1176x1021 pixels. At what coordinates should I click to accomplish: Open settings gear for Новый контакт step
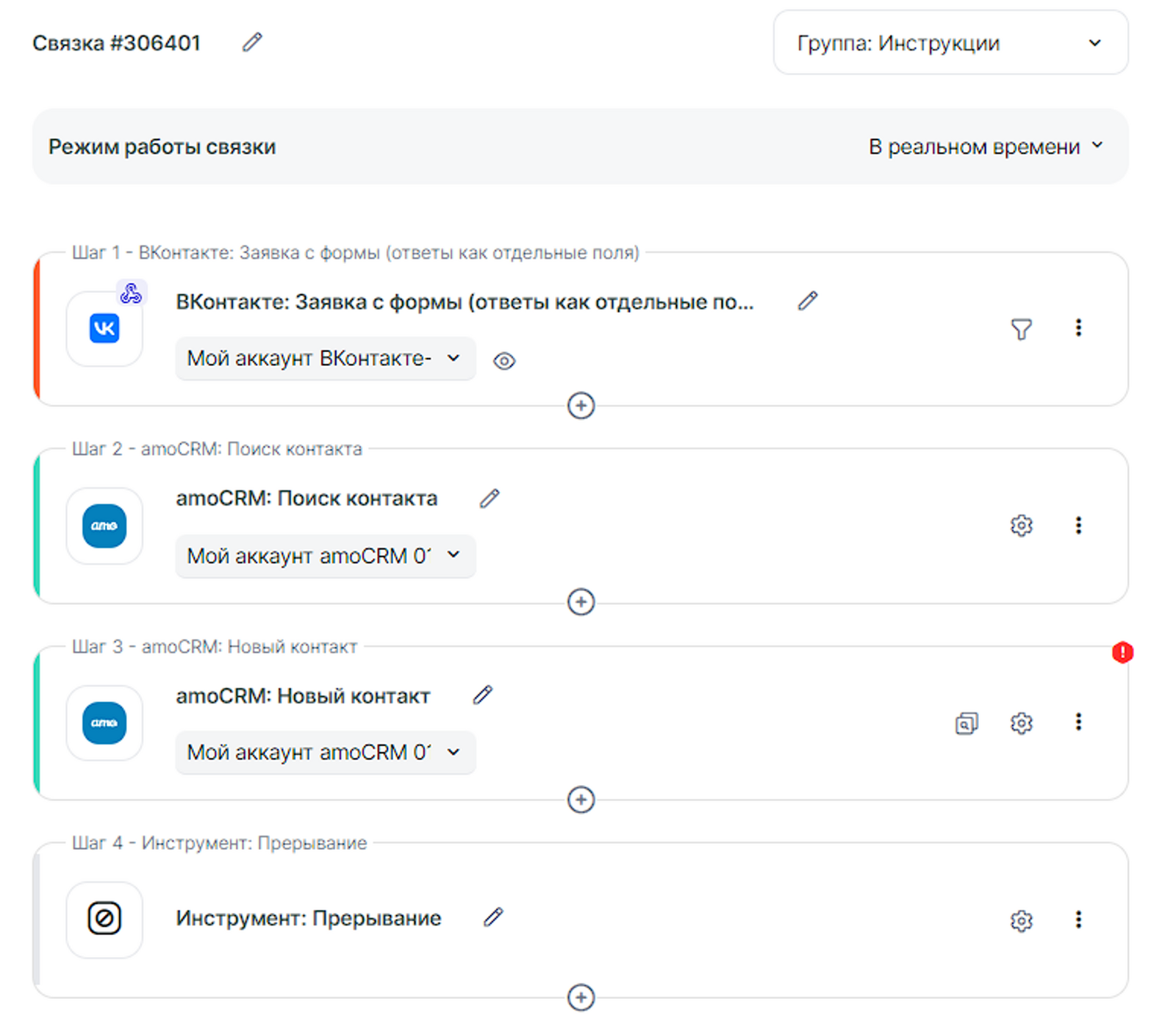tap(1021, 723)
